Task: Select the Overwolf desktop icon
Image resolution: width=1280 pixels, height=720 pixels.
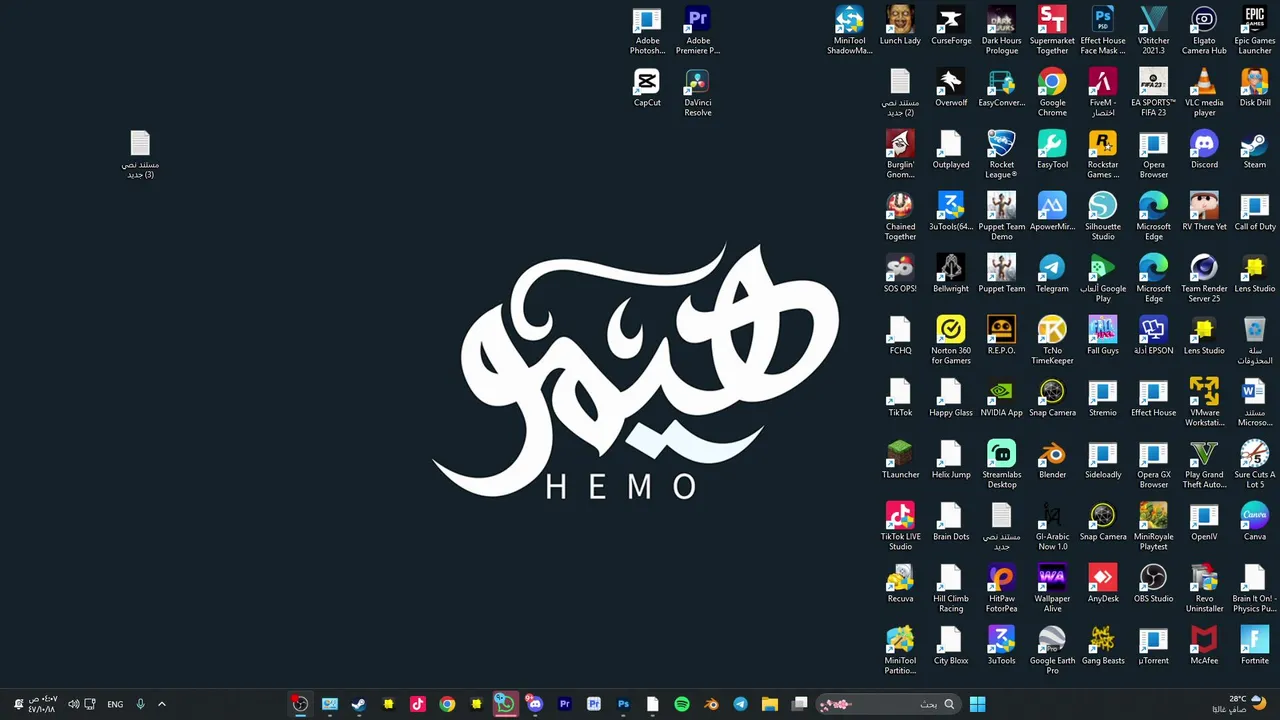Action: [x=951, y=88]
